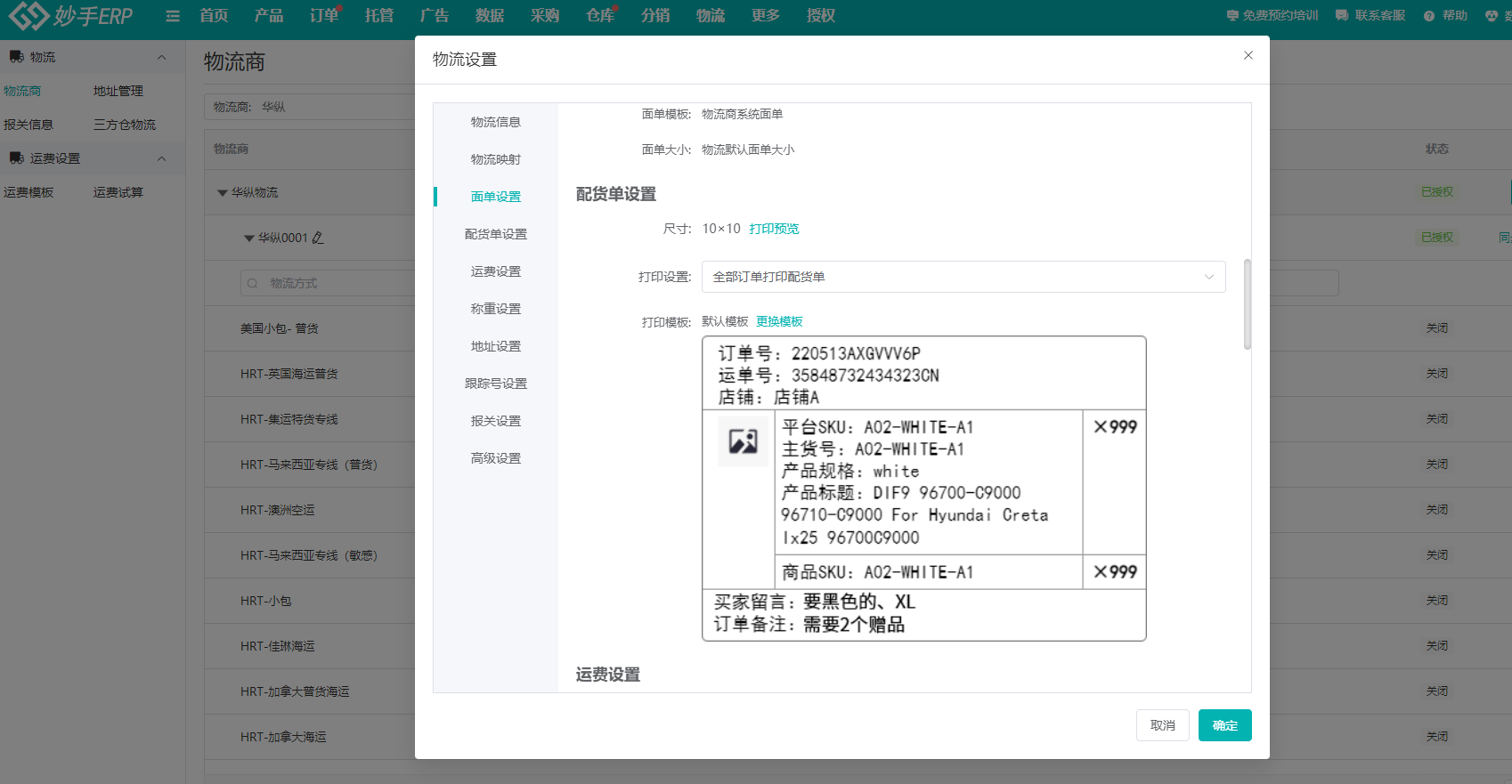Click the dialog's vertical scrollbar
This screenshot has height=784, width=1512.
click(x=1247, y=304)
